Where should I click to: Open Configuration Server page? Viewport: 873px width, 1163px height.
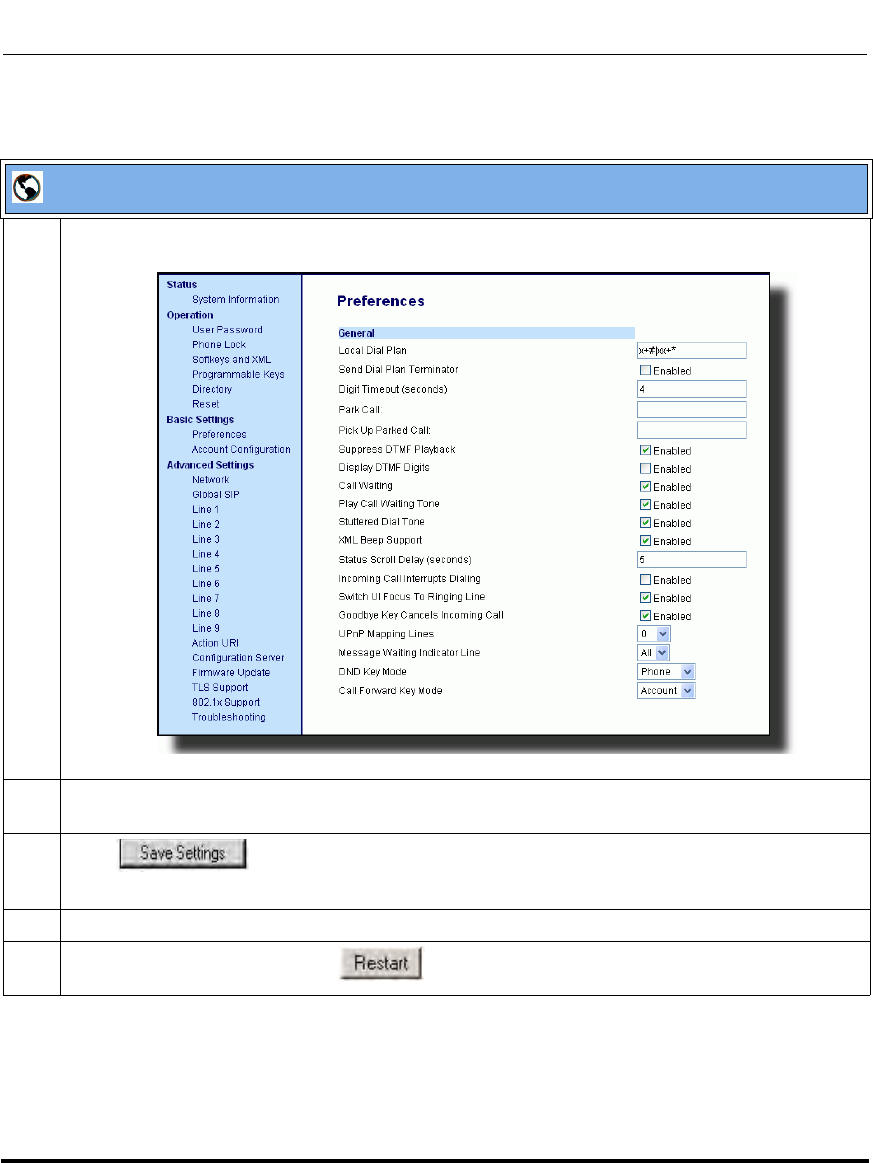tap(238, 658)
